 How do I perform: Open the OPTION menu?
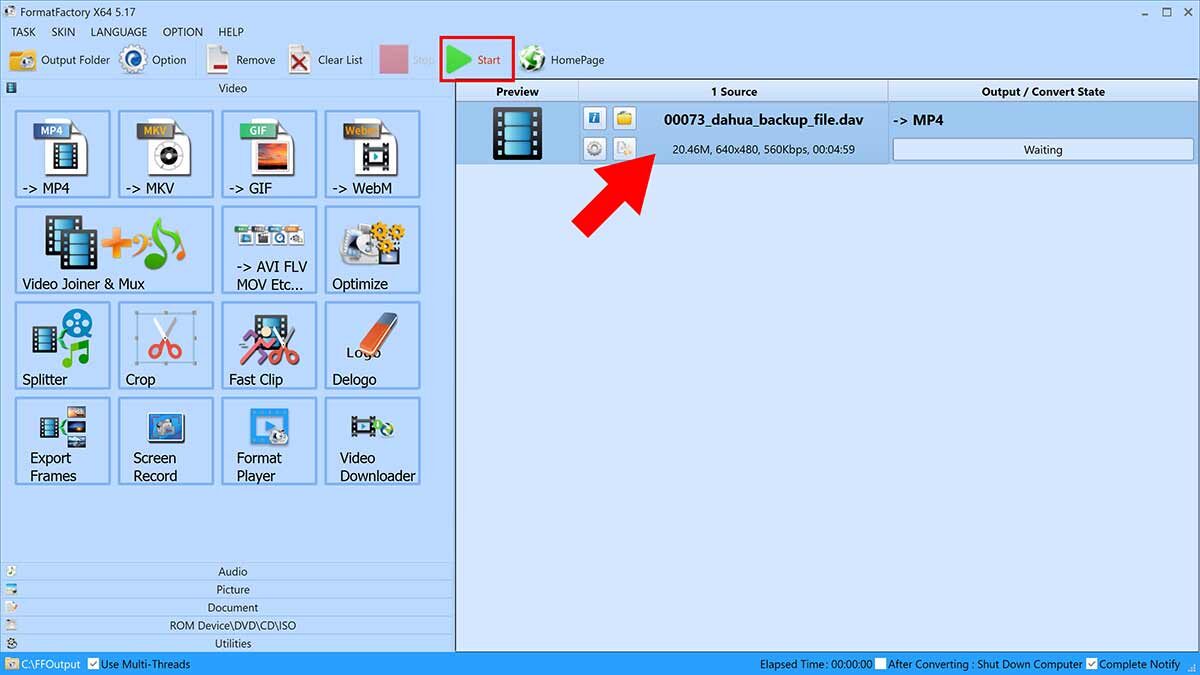182,31
